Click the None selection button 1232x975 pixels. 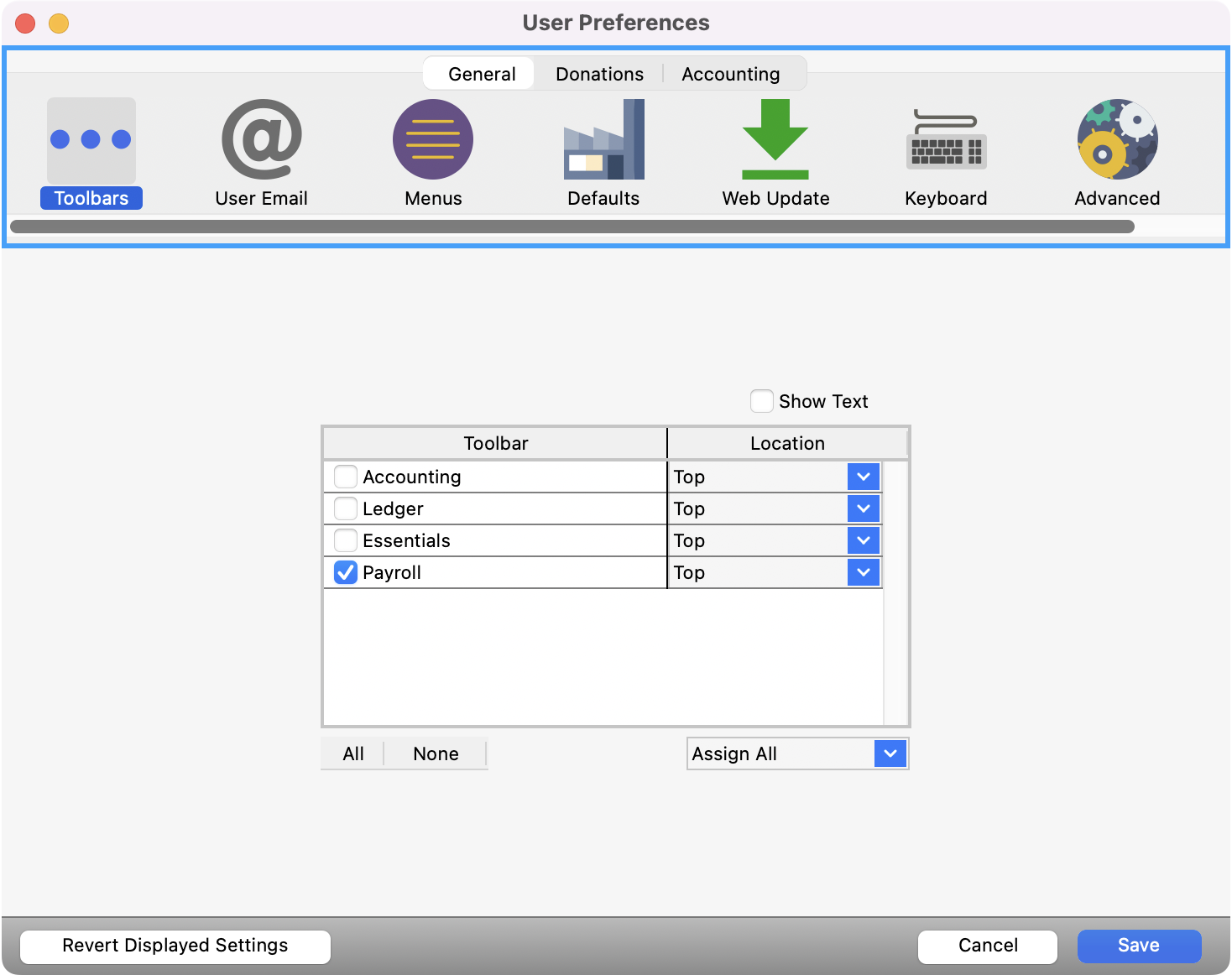436,753
